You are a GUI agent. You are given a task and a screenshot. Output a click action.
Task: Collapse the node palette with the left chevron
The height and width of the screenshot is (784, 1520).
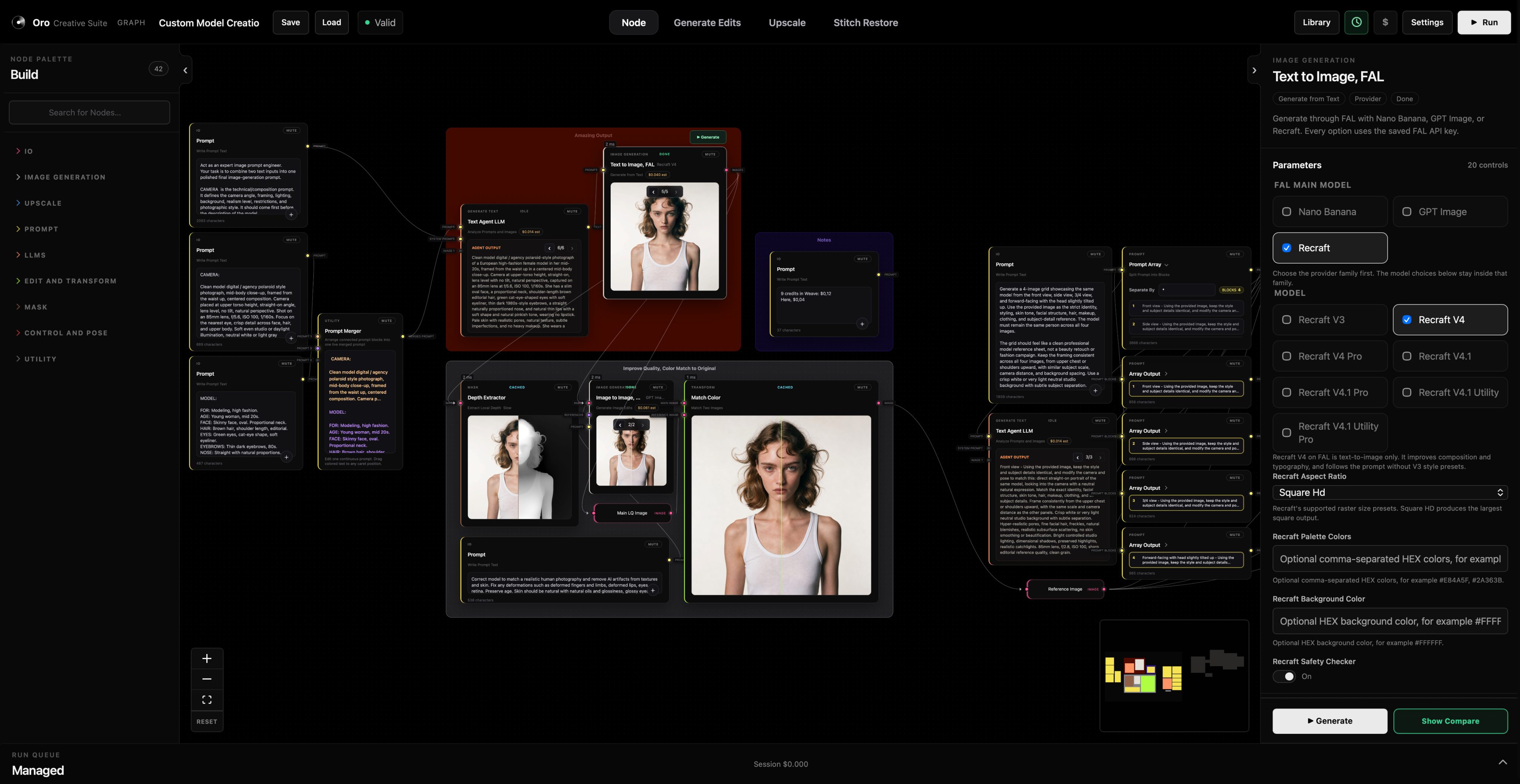pos(185,70)
